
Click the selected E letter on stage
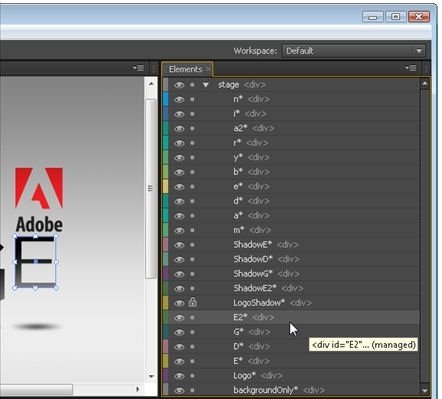pos(35,262)
